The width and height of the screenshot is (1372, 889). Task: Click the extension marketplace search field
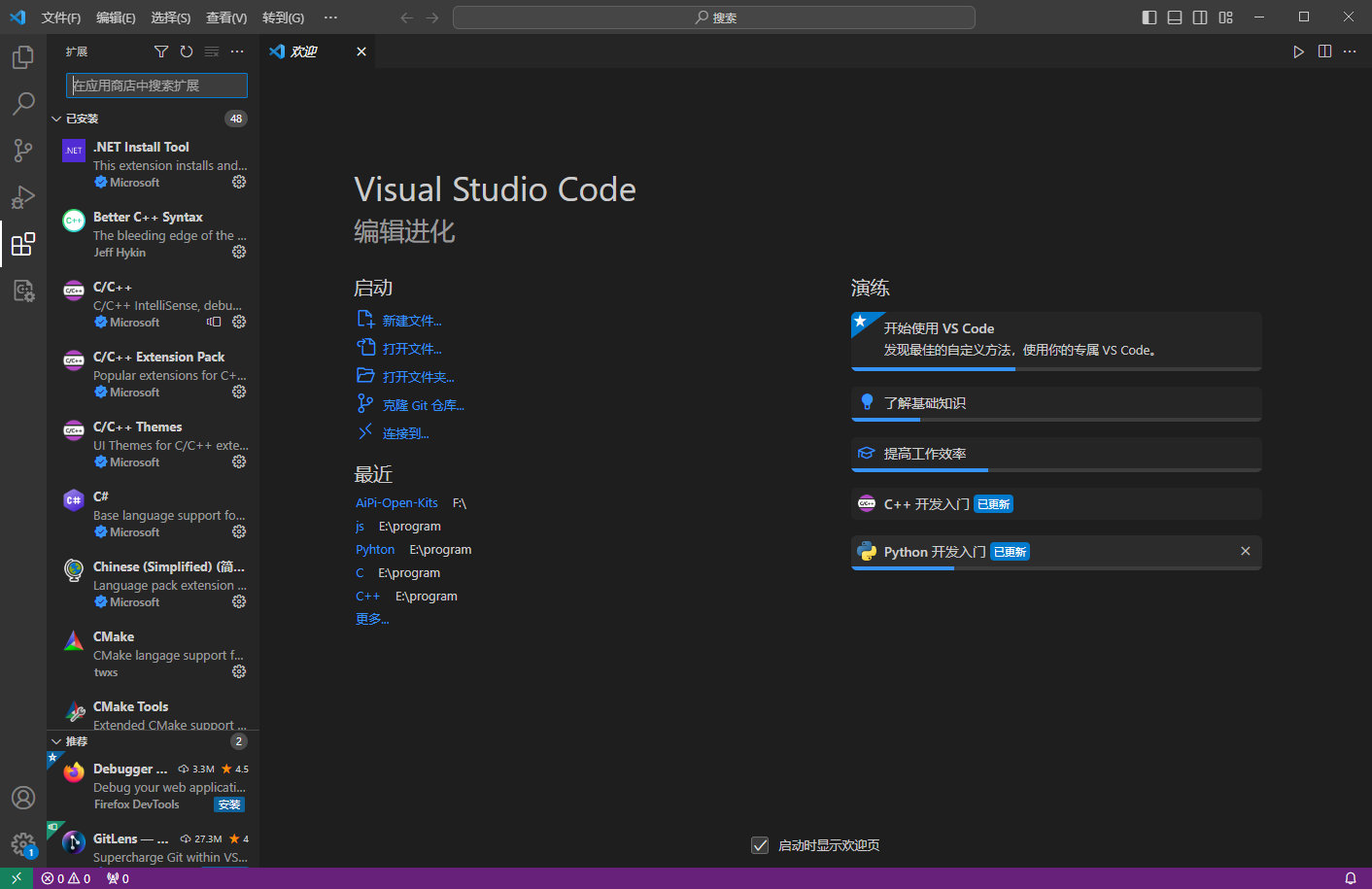coord(156,85)
